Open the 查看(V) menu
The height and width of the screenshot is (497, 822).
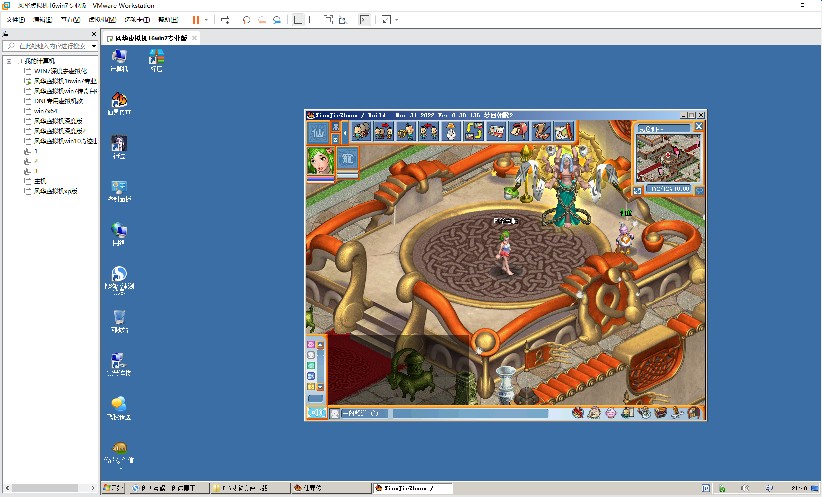click(x=70, y=20)
